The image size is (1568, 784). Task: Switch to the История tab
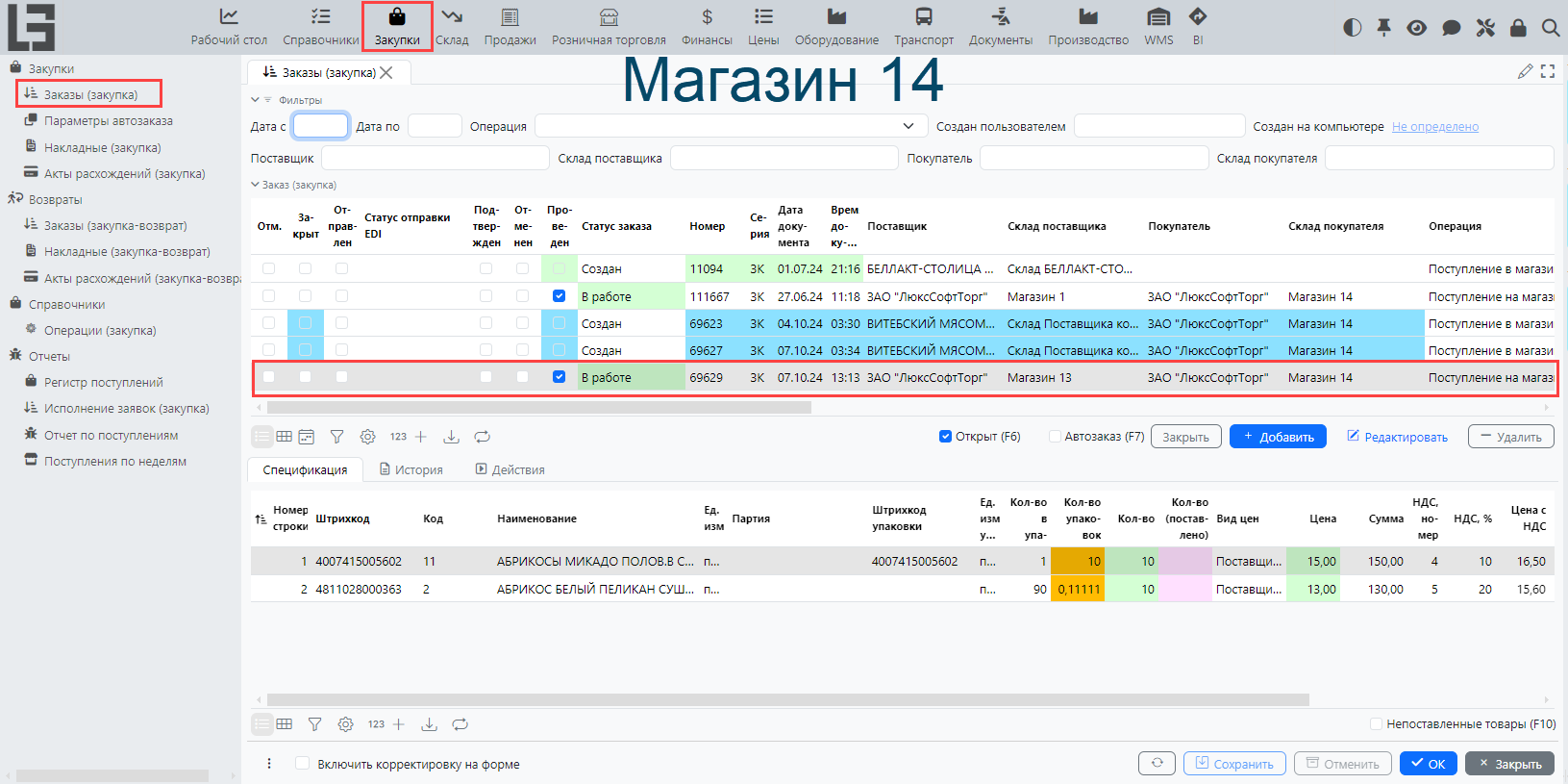[411, 470]
